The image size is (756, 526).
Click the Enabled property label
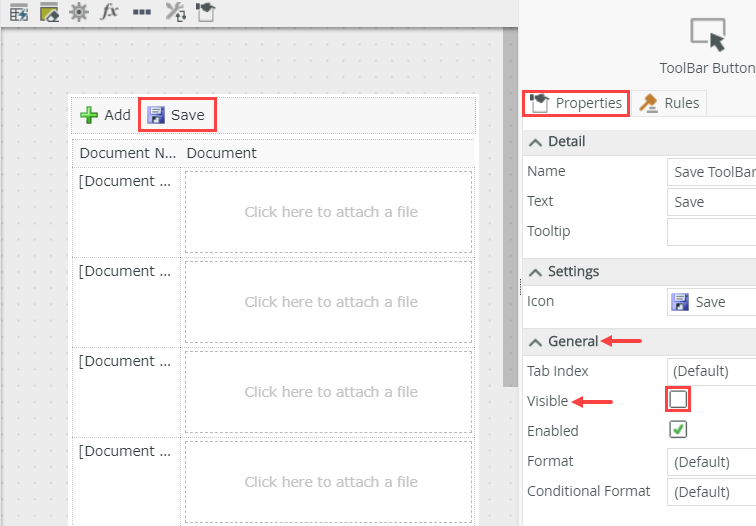(x=553, y=431)
